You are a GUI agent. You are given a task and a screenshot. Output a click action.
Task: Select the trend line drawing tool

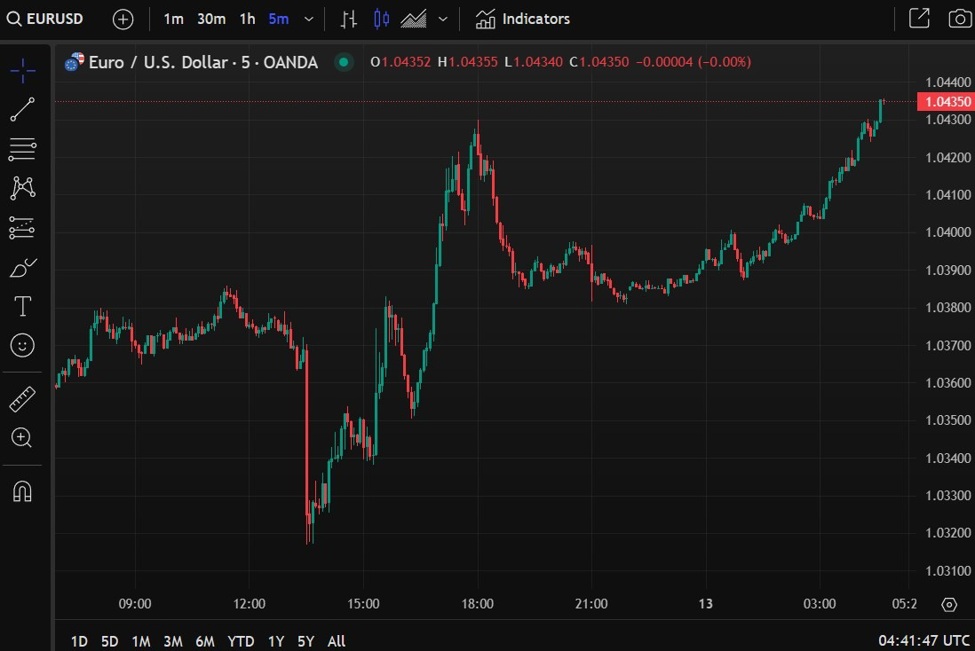[22, 110]
